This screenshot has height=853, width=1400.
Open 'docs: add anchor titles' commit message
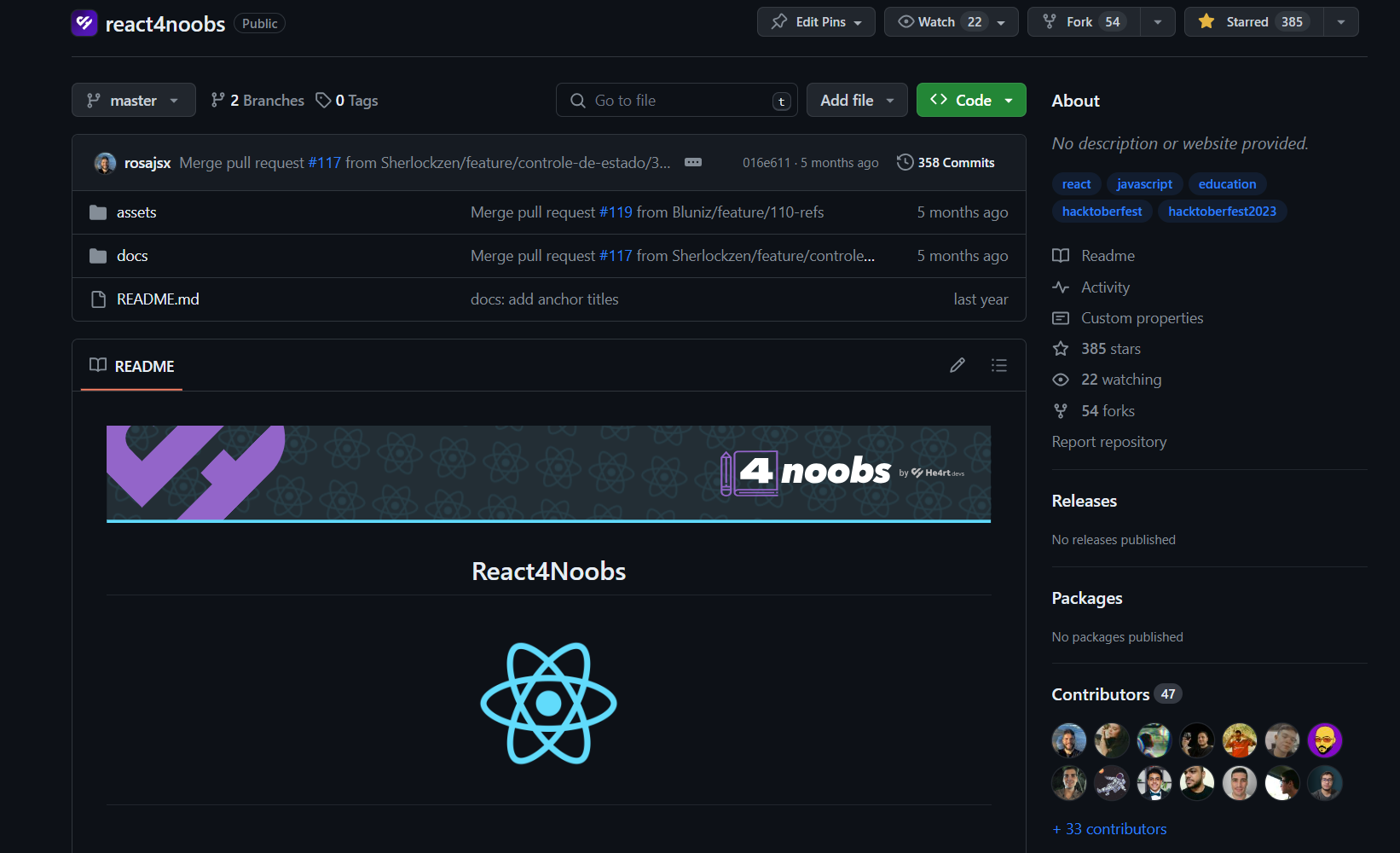545,299
